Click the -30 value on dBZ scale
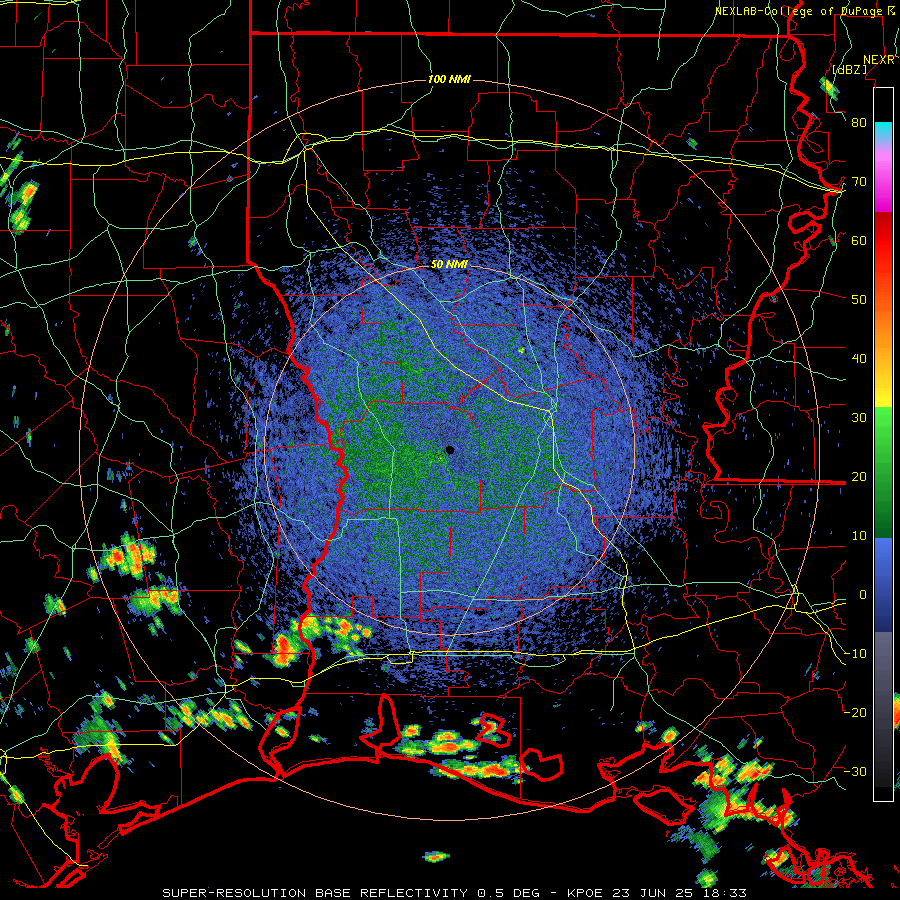 pyautogui.click(x=855, y=771)
